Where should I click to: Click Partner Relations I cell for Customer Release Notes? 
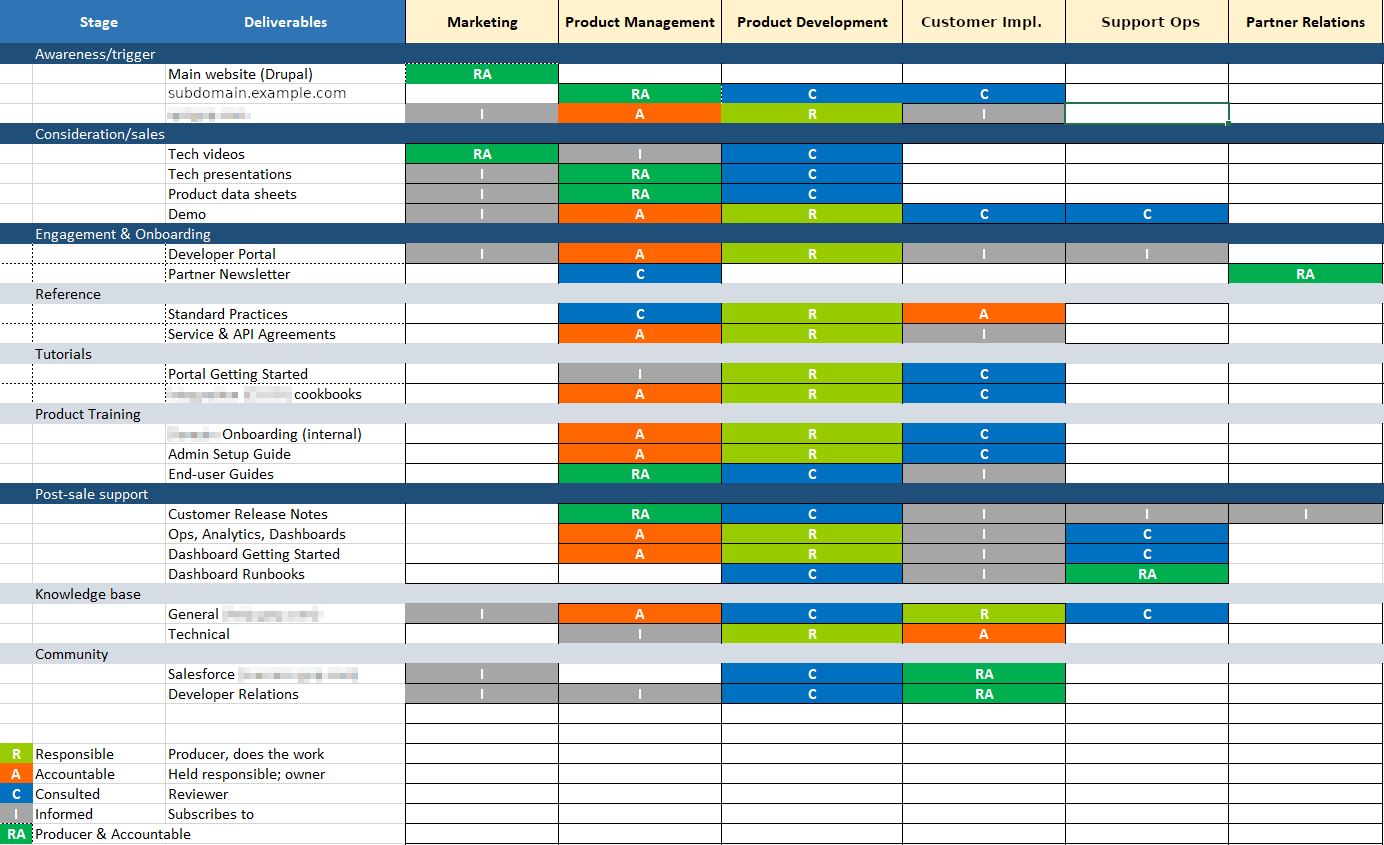coord(1306,514)
